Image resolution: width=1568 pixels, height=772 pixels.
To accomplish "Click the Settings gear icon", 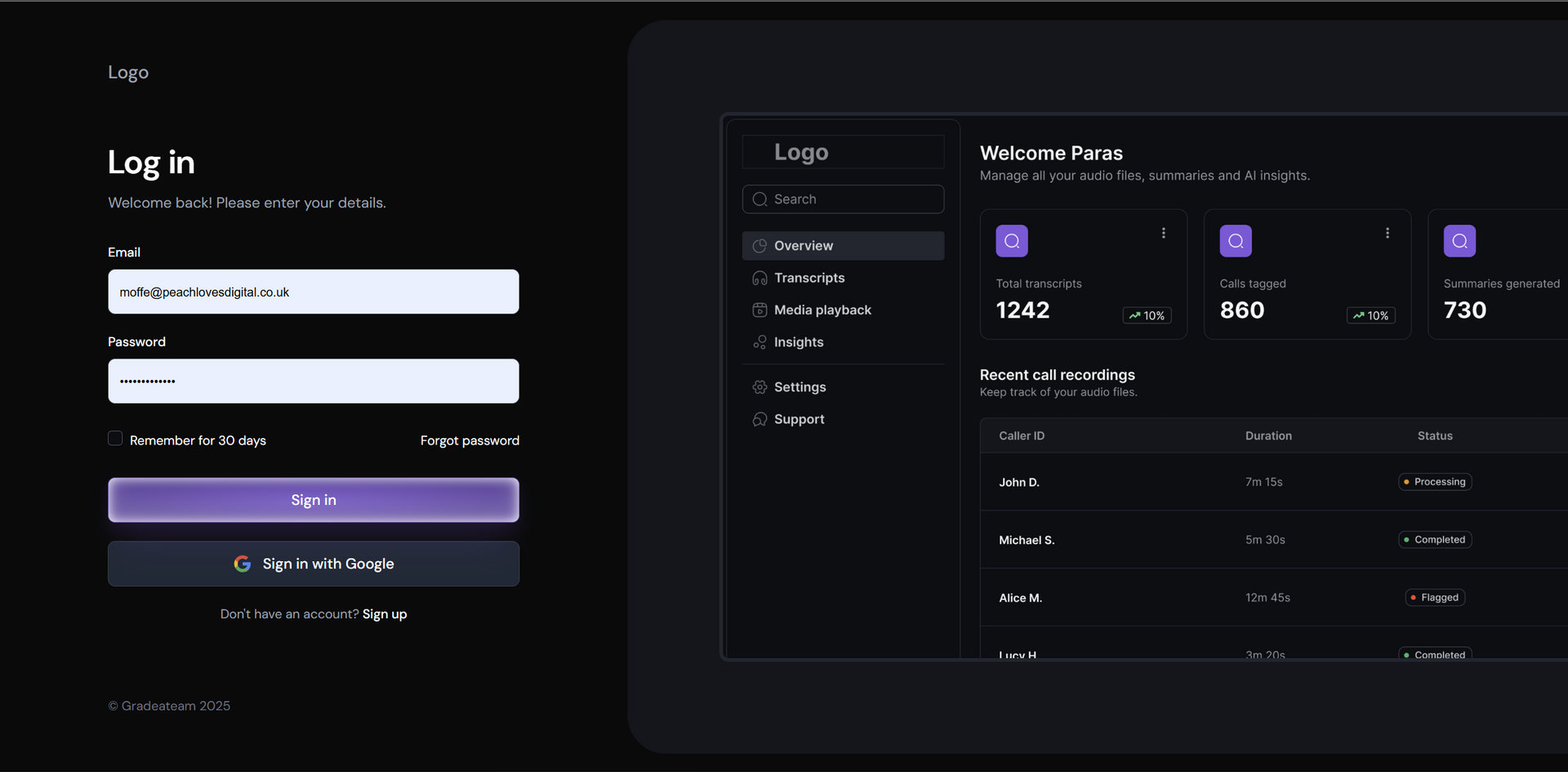I will 759,386.
